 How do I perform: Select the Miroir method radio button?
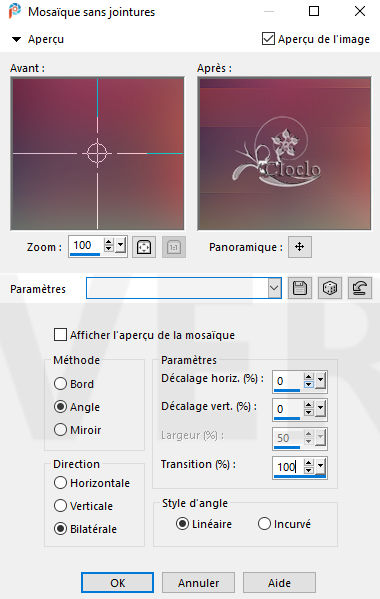[60, 430]
